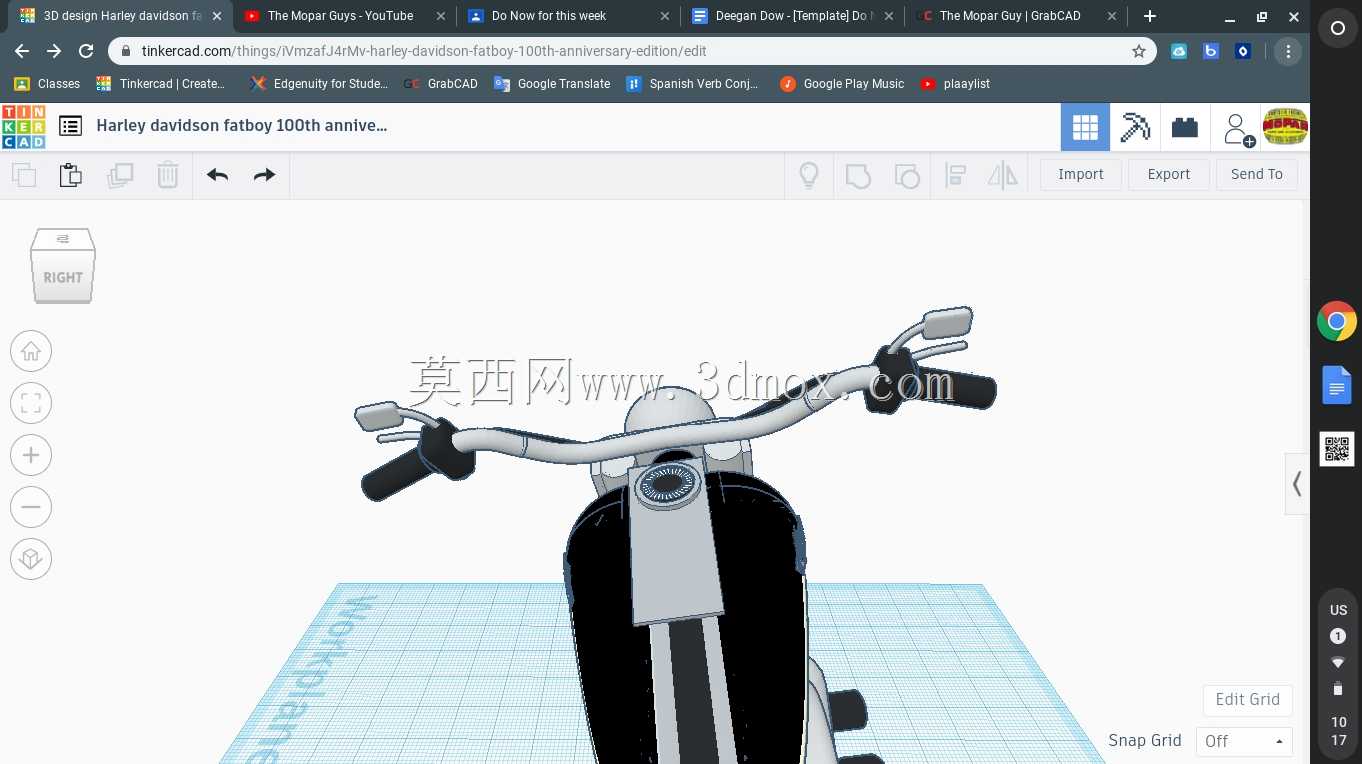Switch to 3D design grid view
Image resolution: width=1362 pixels, height=764 pixels.
pos(1085,127)
